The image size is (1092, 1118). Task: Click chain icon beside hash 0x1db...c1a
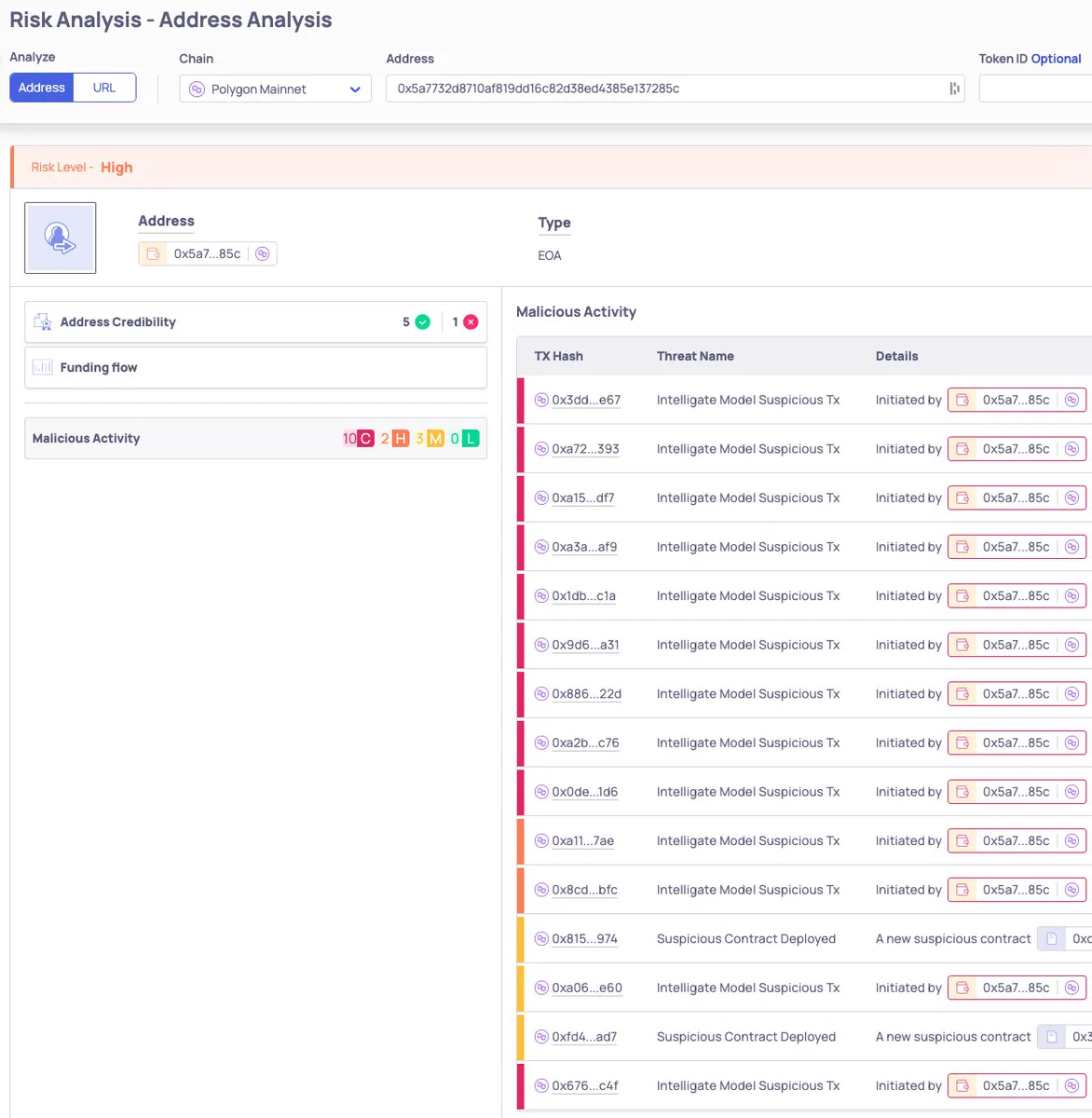tap(541, 595)
